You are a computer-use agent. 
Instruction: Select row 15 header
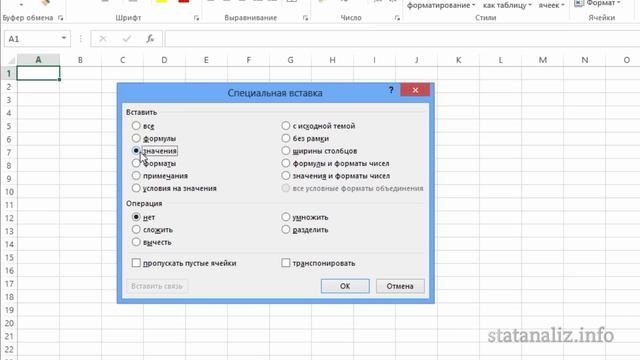coord(9,258)
